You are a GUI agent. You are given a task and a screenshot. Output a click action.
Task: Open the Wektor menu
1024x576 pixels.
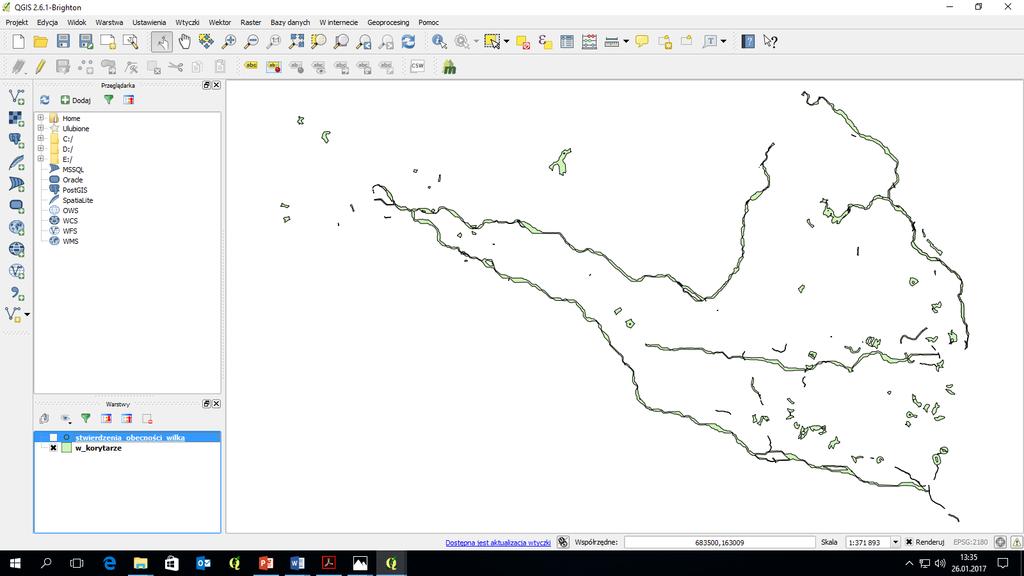(219, 22)
